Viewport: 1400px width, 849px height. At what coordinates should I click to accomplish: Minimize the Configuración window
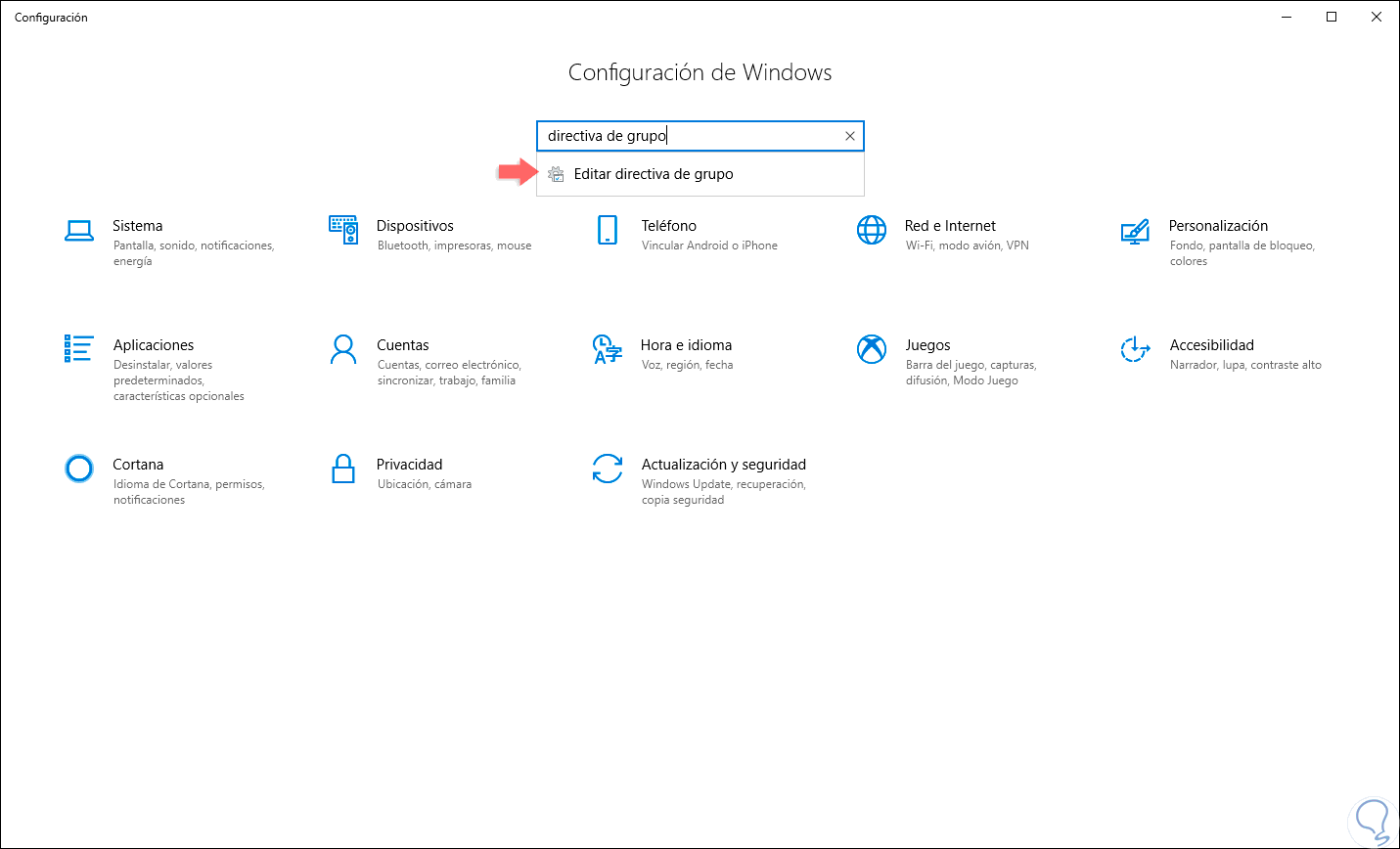click(x=1287, y=17)
